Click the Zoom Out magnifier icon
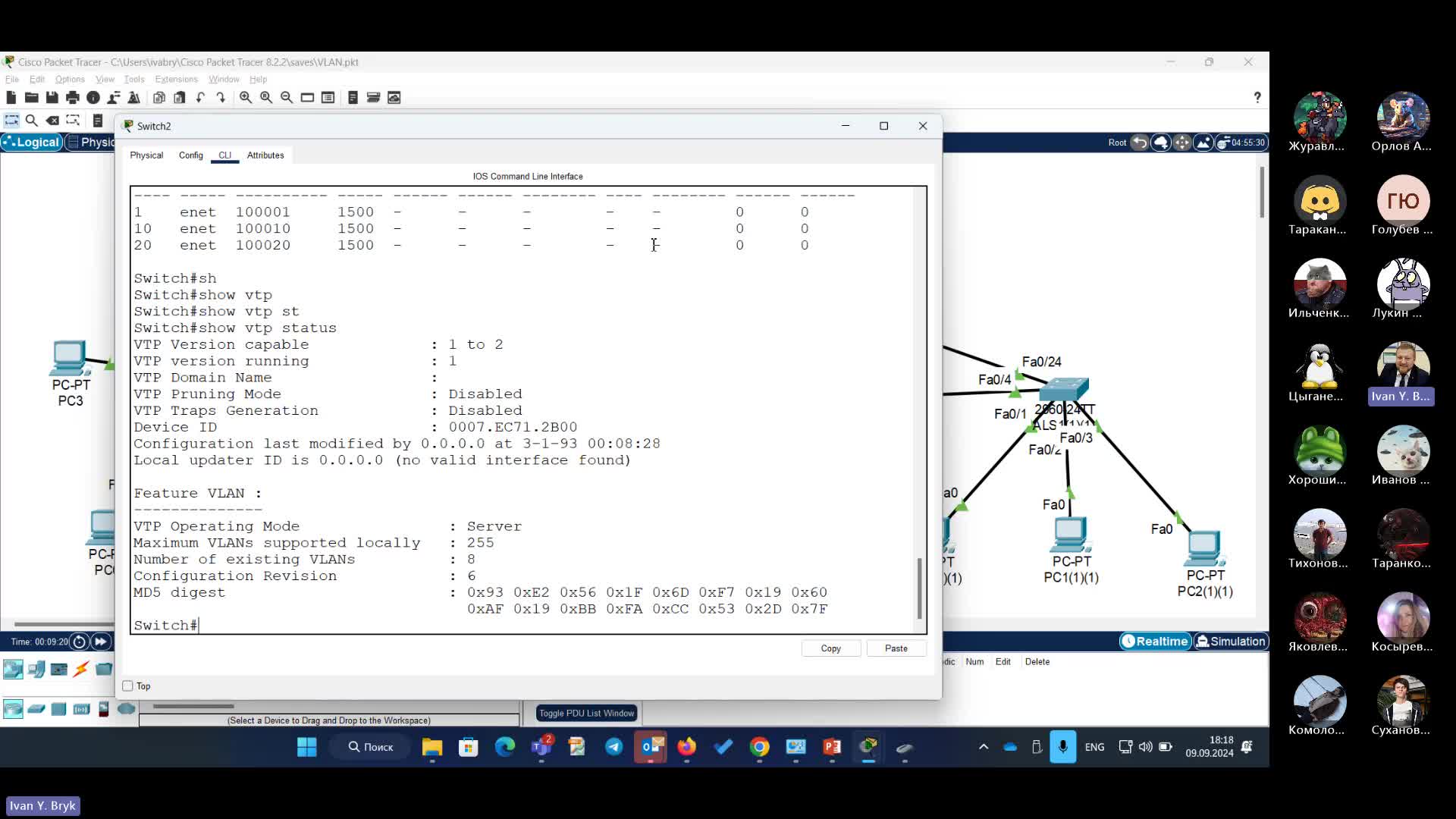This screenshot has height=819, width=1456. tap(287, 97)
